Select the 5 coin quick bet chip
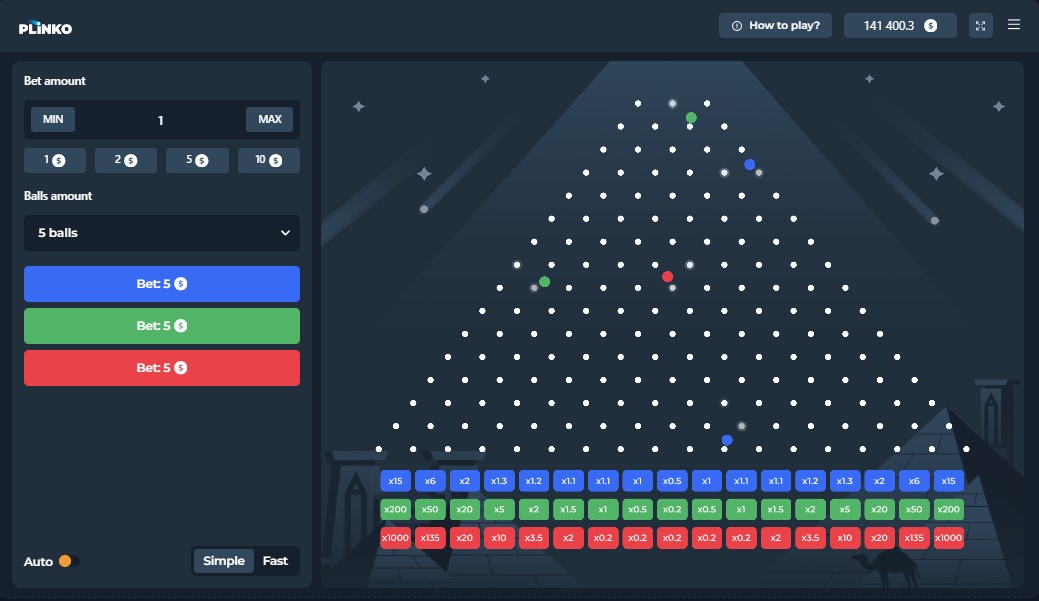This screenshot has height=601, width=1039. 197,160
